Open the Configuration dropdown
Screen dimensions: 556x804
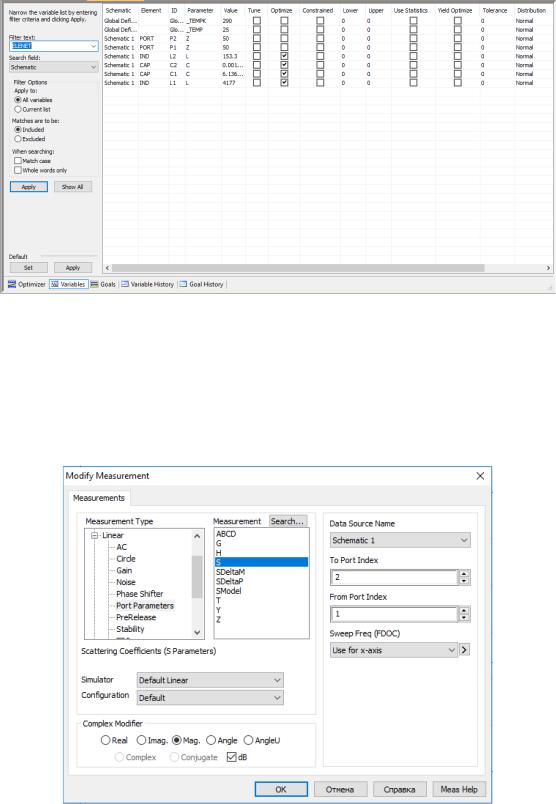210,698
